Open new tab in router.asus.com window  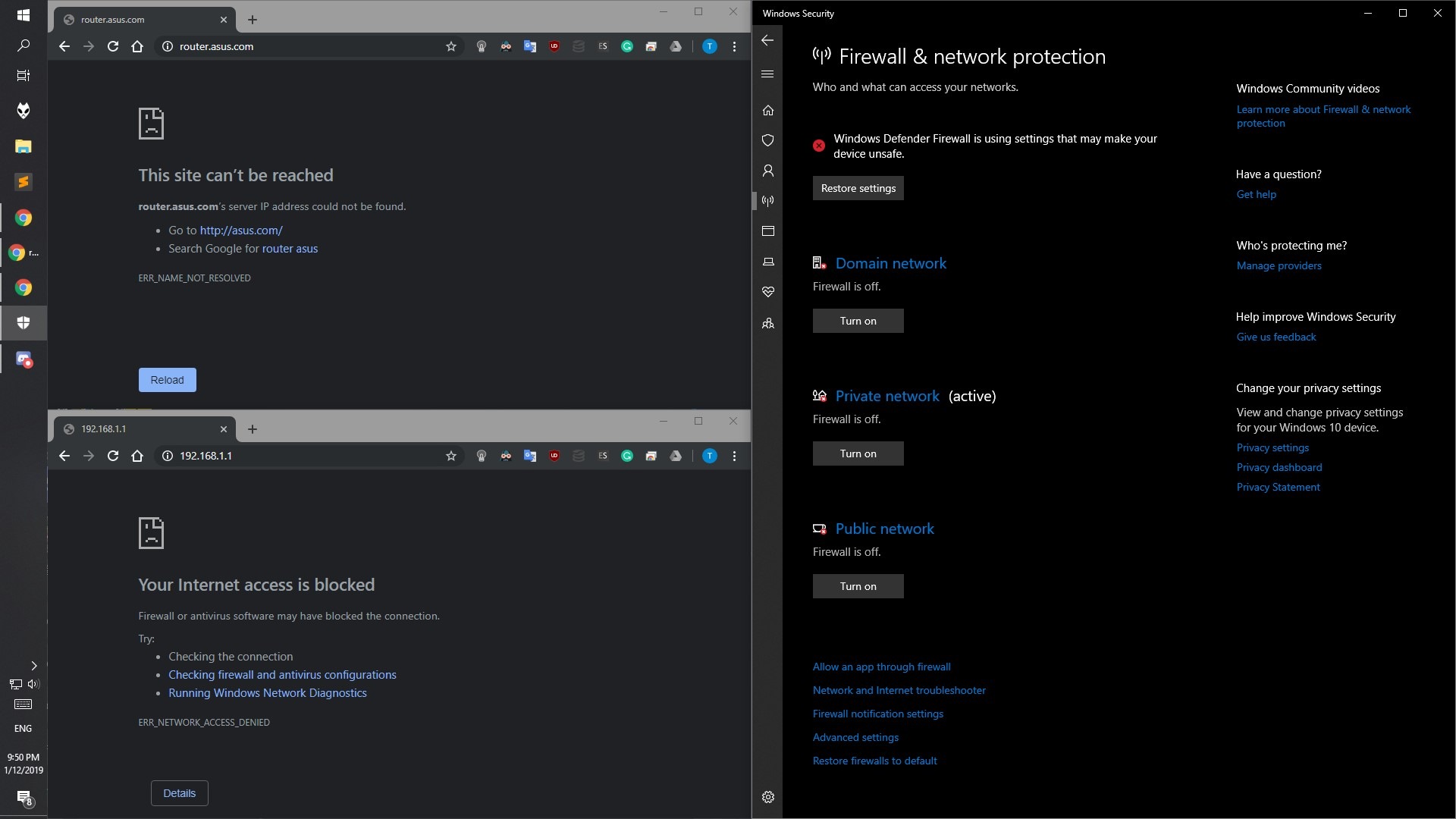coord(253,20)
